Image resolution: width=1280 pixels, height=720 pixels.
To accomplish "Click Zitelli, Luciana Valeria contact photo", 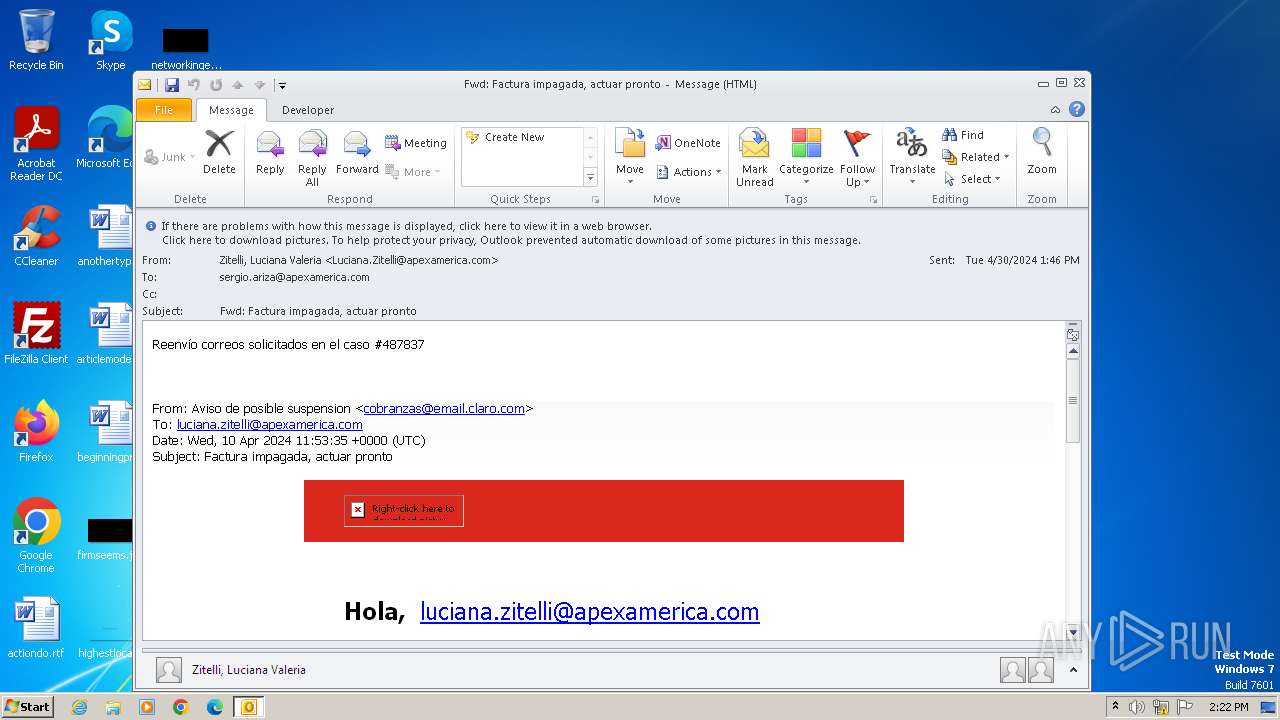I will (169, 670).
